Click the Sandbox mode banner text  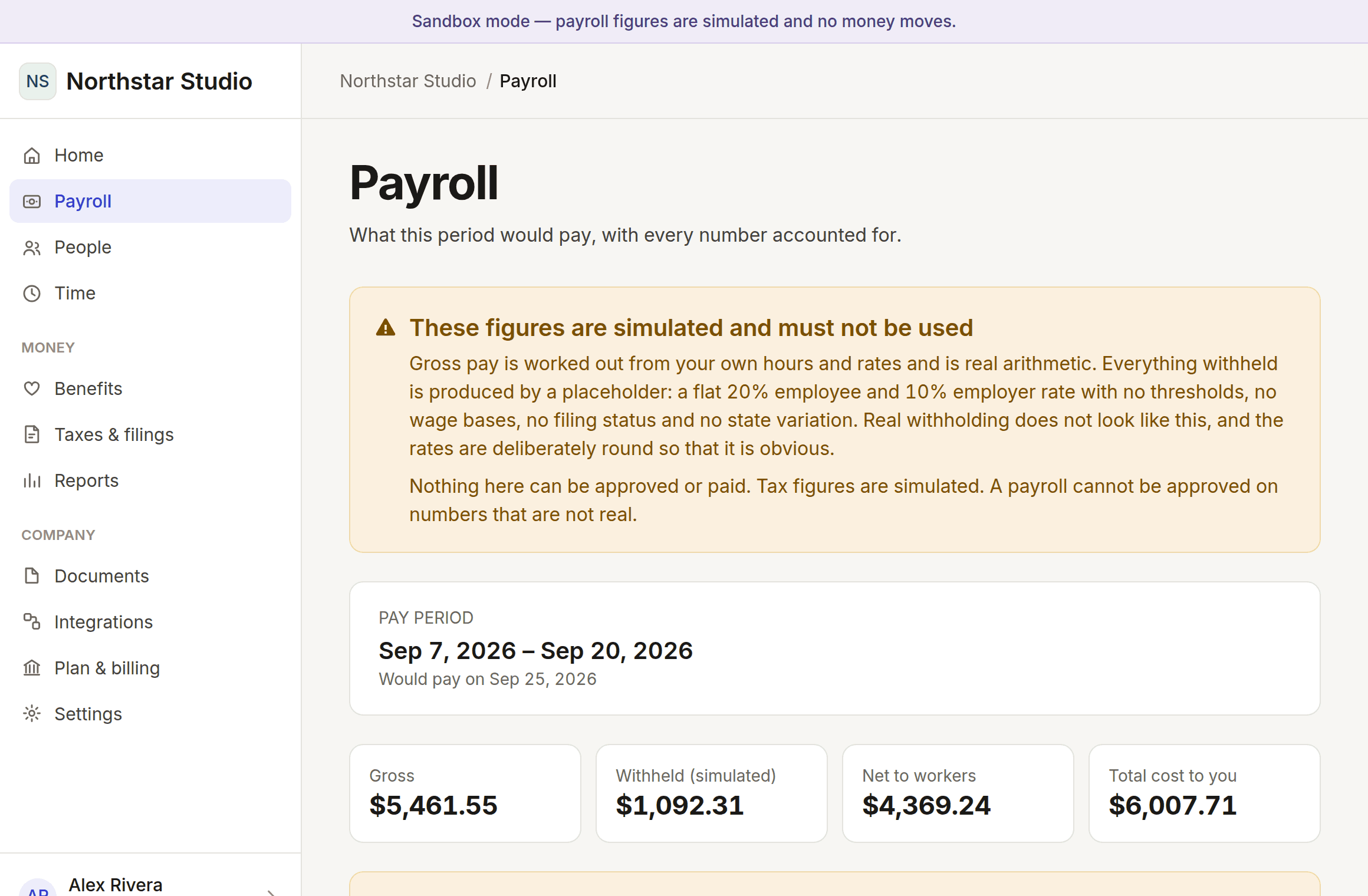[684, 21]
